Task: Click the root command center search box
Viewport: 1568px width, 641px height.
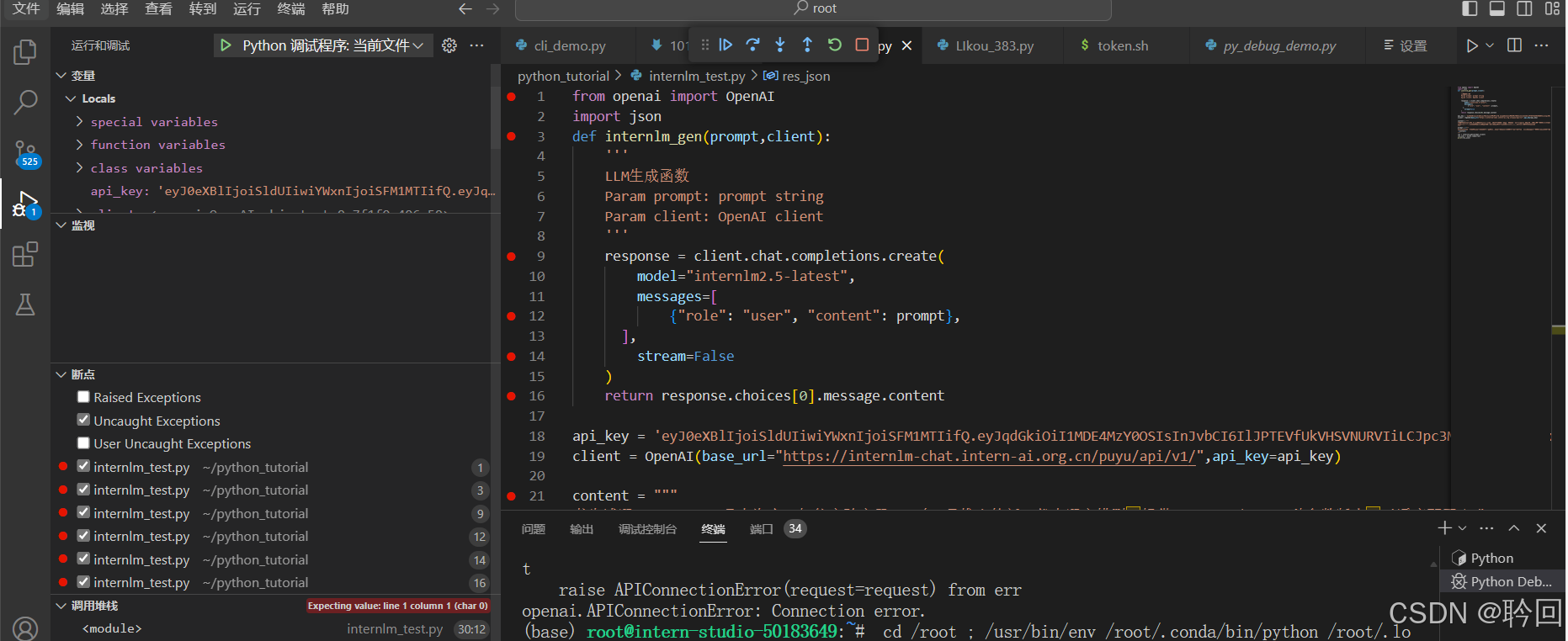Action: coord(813,9)
